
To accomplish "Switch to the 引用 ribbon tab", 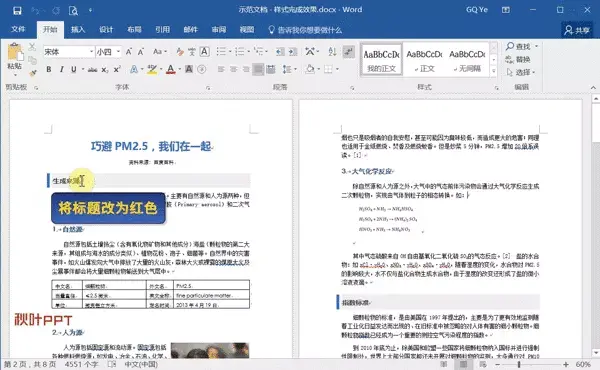I will coord(162,29).
